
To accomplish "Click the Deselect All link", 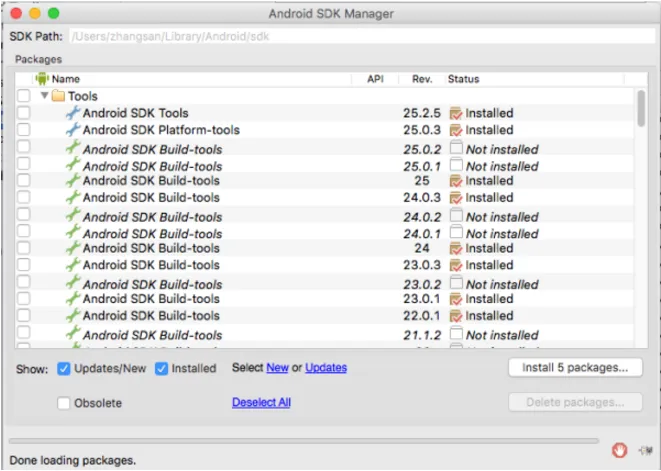I will (261, 403).
